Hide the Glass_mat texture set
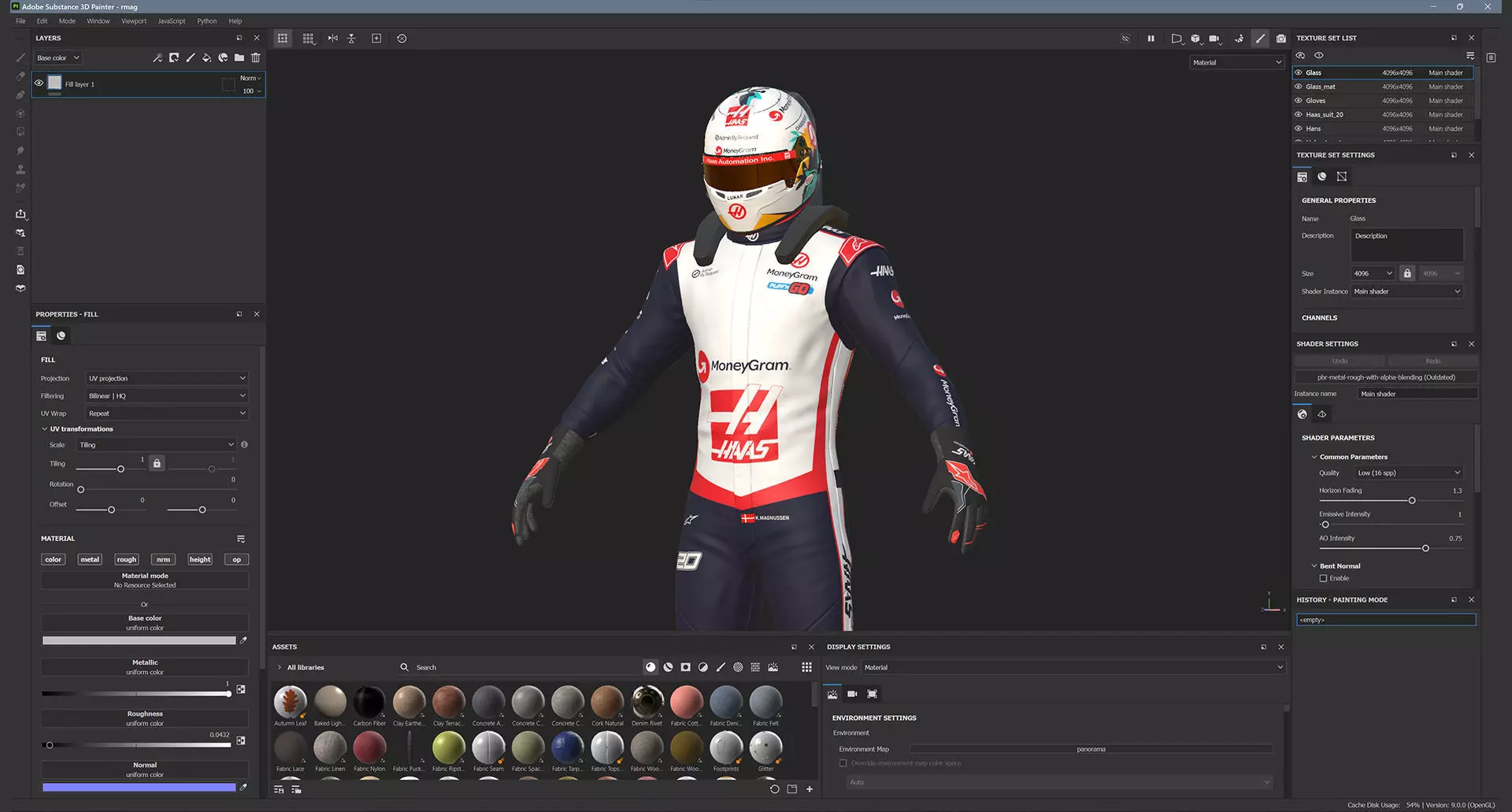Screen dimensions: 1512x812 (1299, 87)
